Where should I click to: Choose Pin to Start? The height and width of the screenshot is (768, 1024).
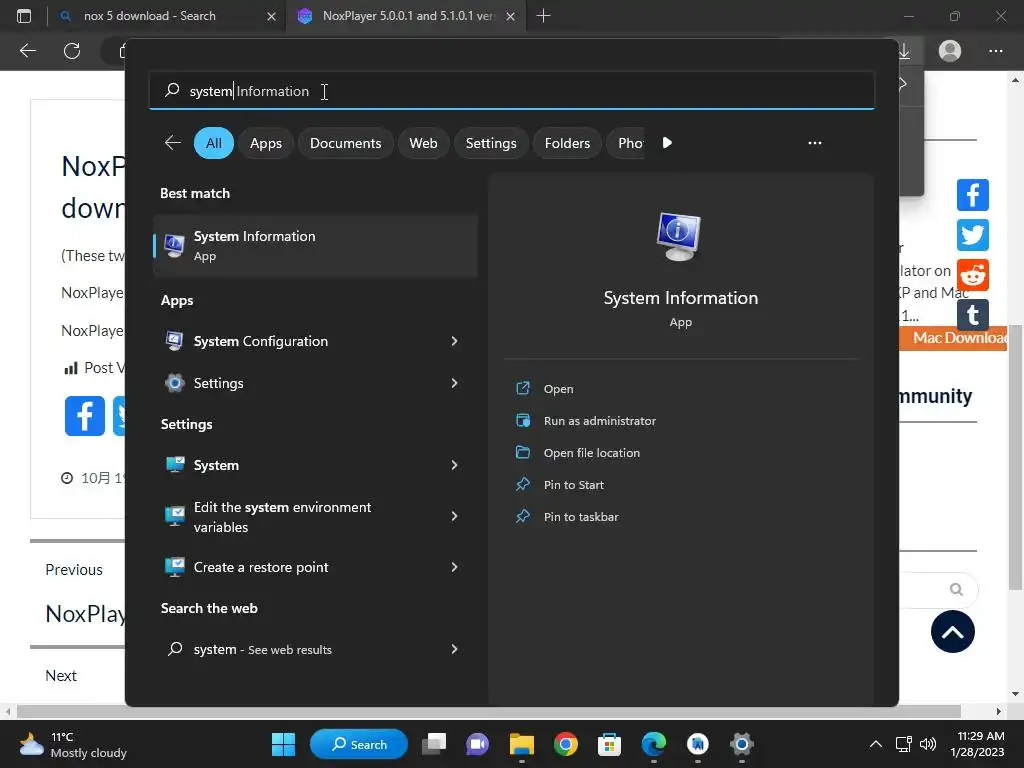point(573,485)
